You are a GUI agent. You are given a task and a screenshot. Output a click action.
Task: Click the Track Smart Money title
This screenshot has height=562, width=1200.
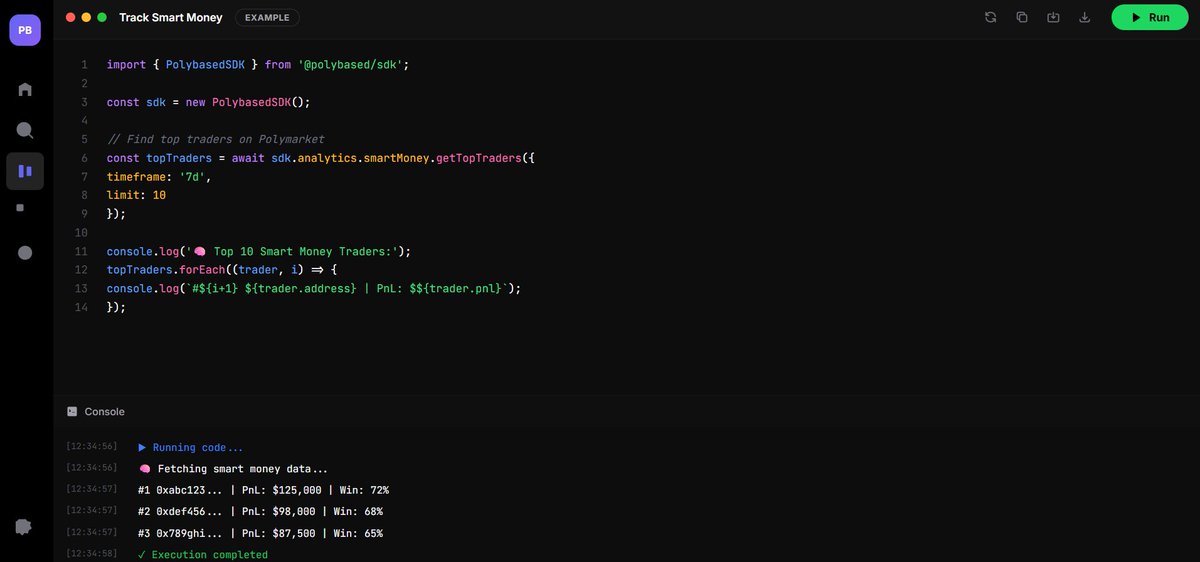[x=171, y=17]
